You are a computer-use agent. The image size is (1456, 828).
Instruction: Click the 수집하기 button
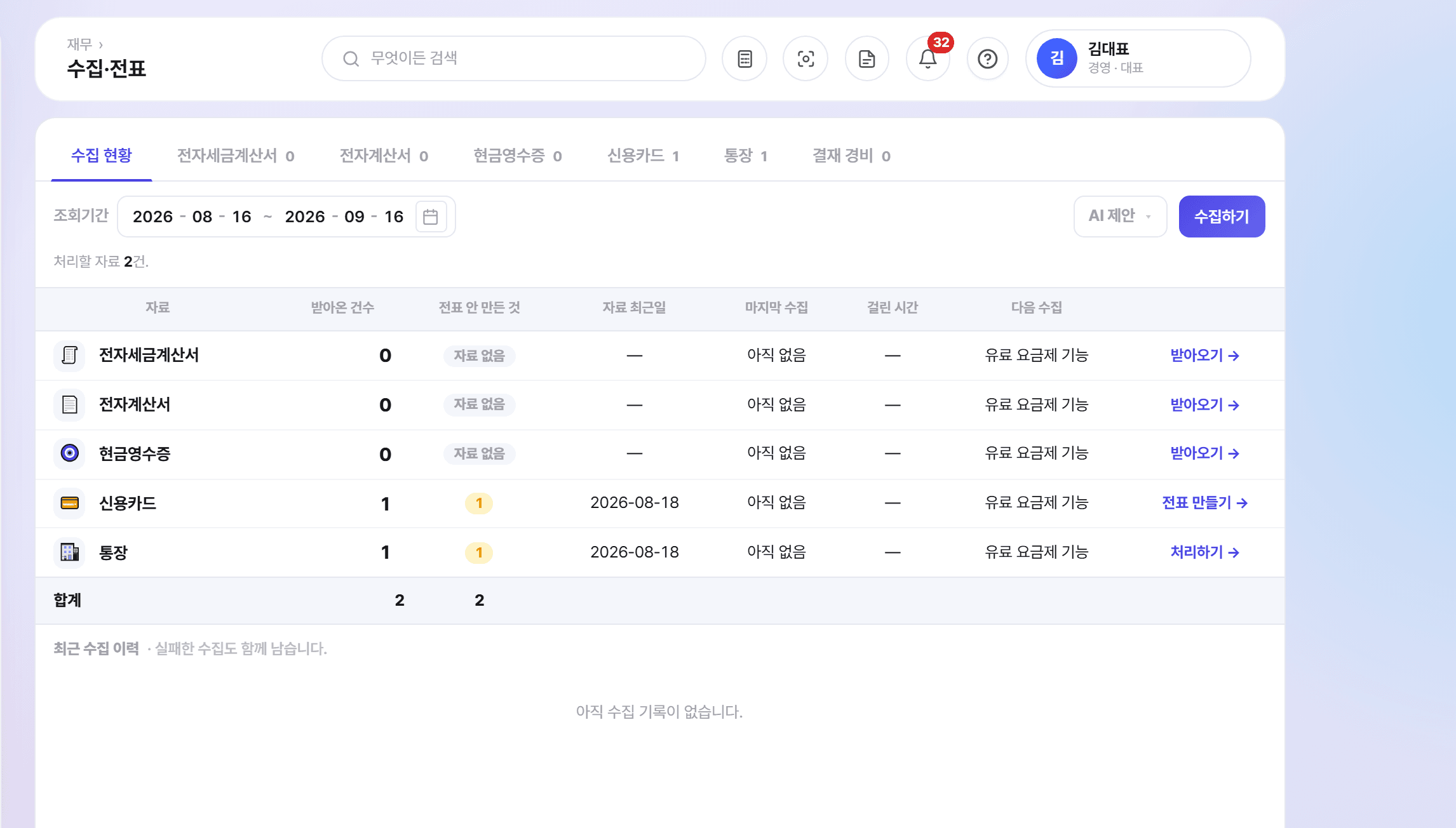(x=1222, y=217)
